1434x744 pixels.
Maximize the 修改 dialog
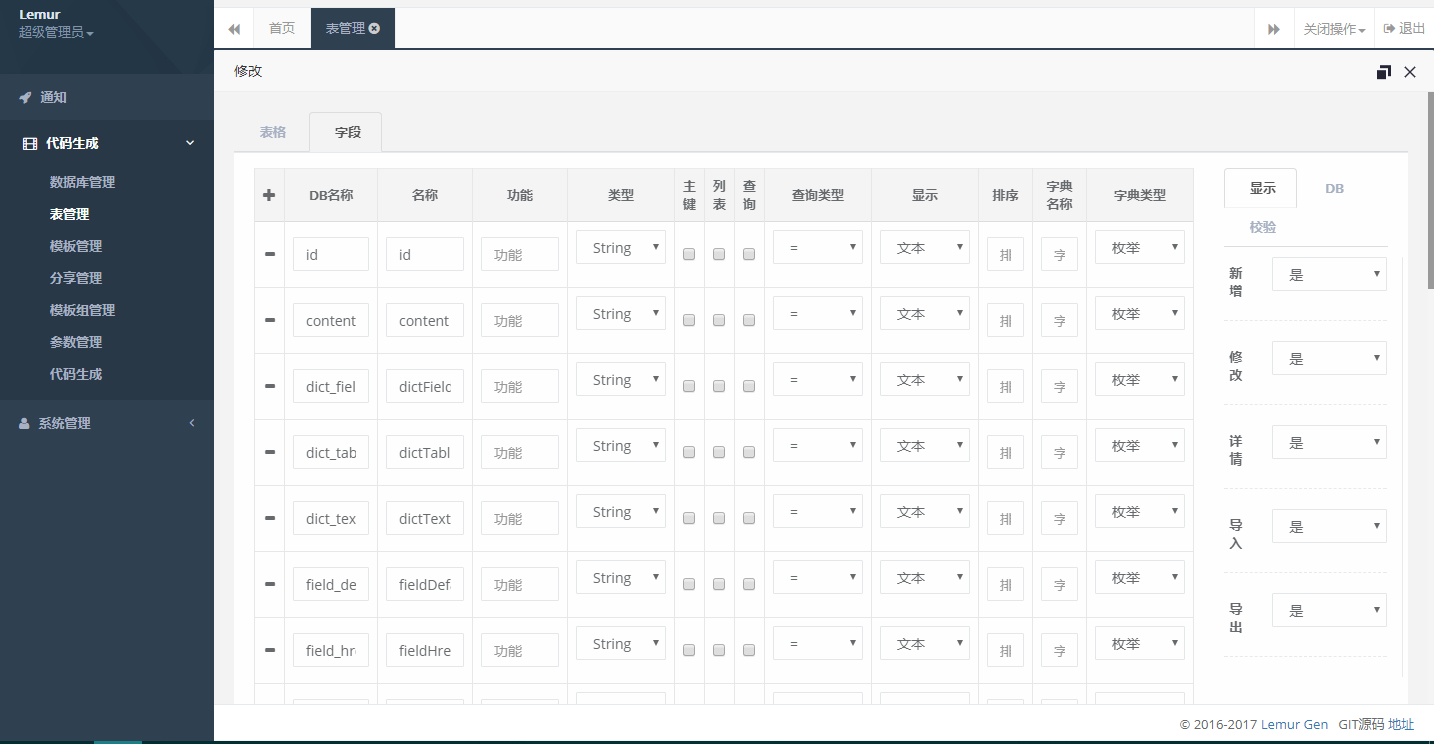pyautogui.click(x=1384, y=72)
